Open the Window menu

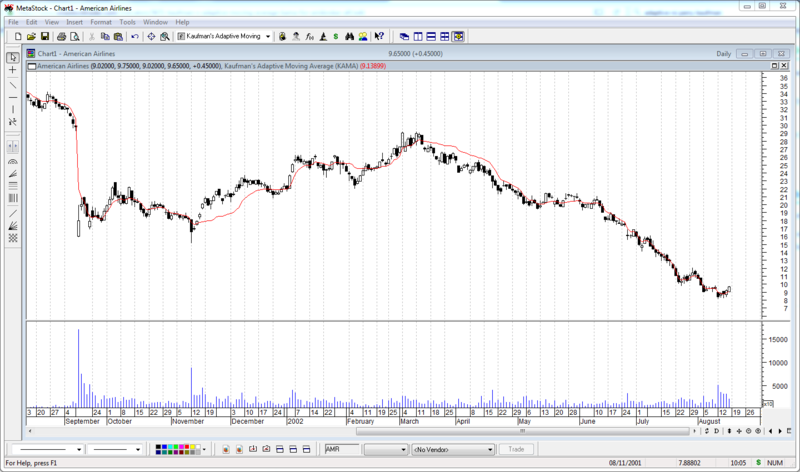155,22
